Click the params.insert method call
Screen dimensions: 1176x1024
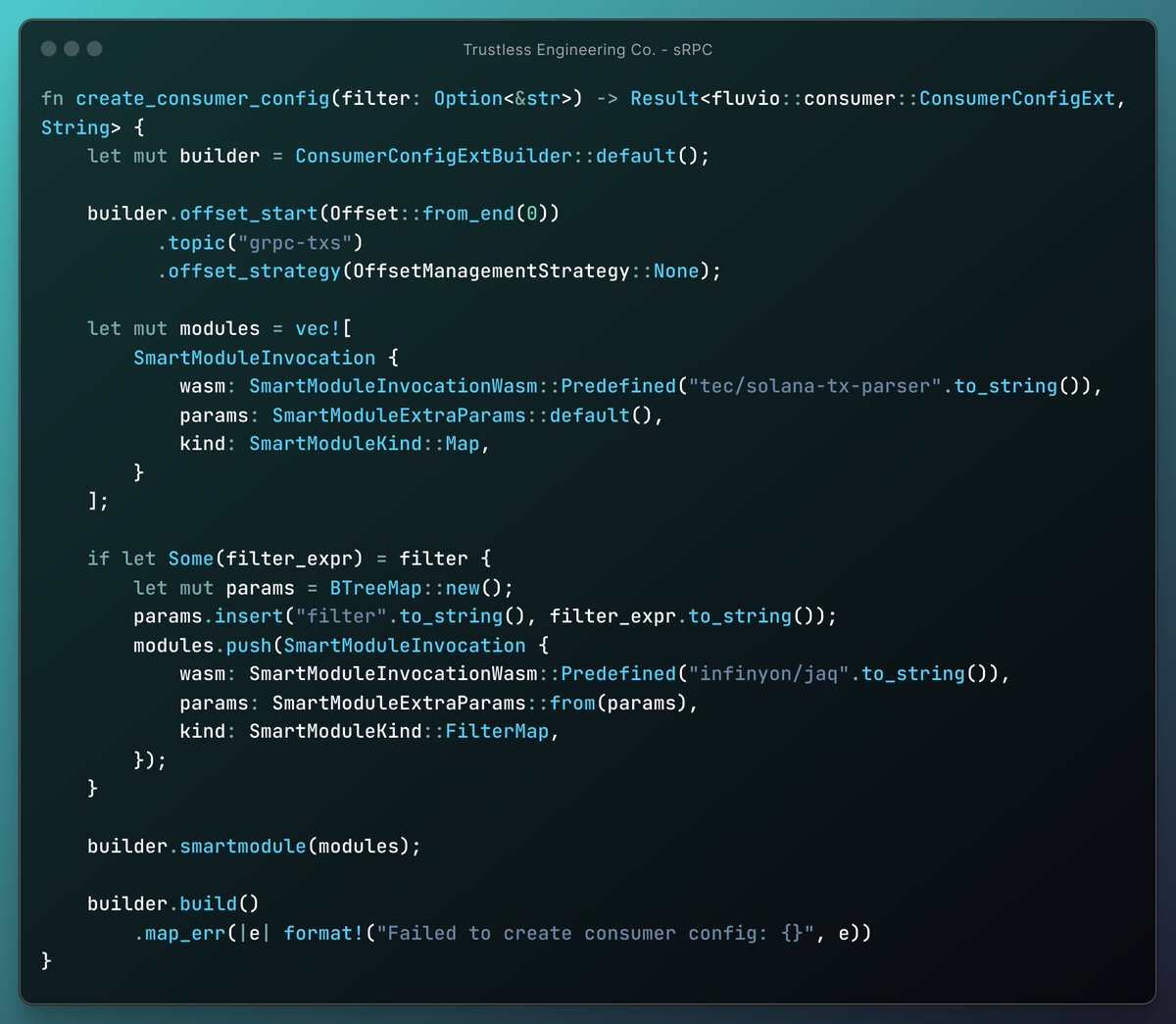tap(209, 616)
